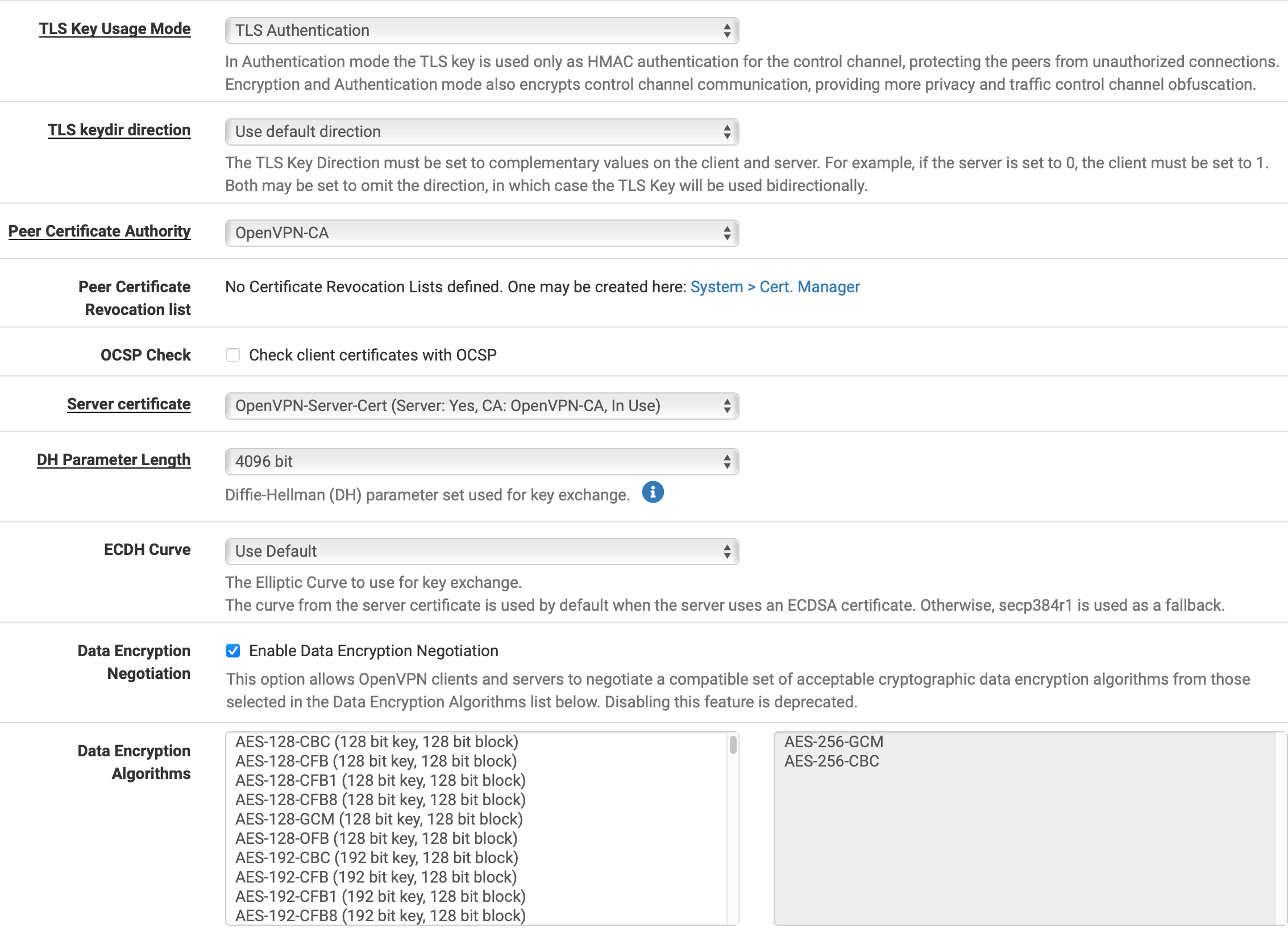This screenshot has height=936, width=1288.
Task: Open the Peer Certificate Authority dropdown
Action: pos(481,233)
